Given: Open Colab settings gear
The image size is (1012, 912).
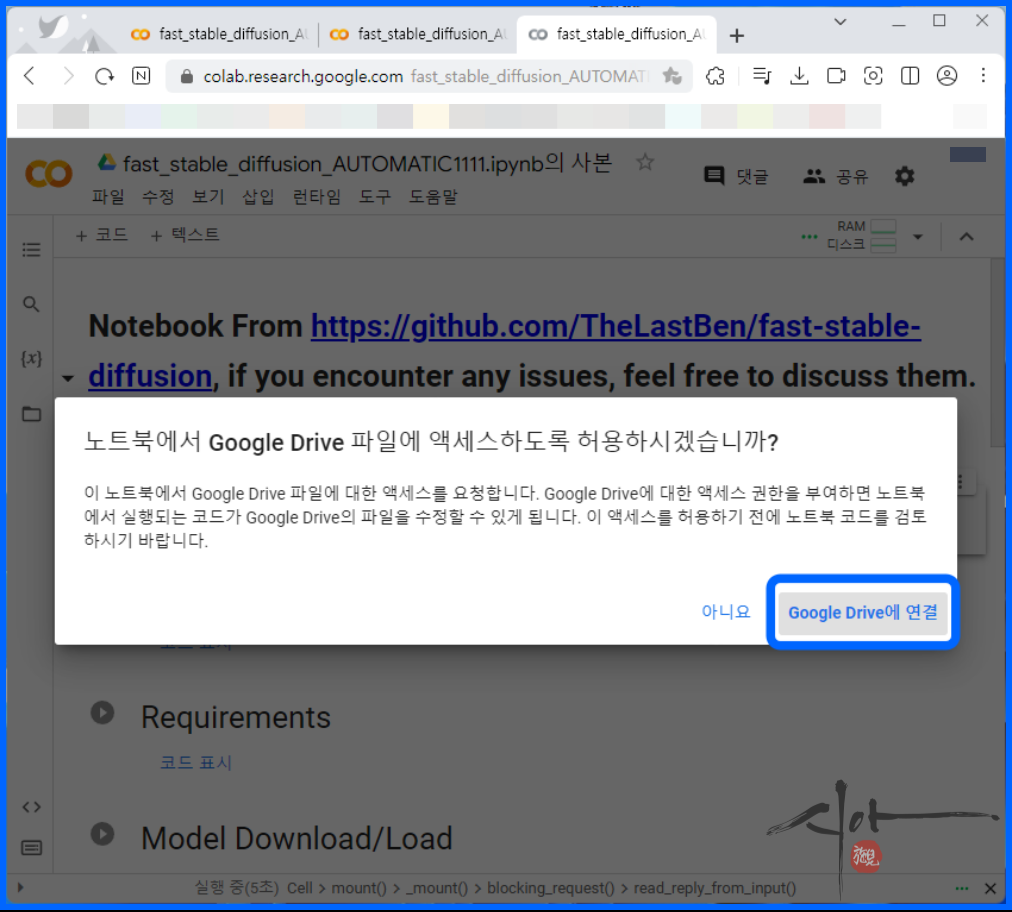Looking at the screenshot, I should click(x=905, y=176).
